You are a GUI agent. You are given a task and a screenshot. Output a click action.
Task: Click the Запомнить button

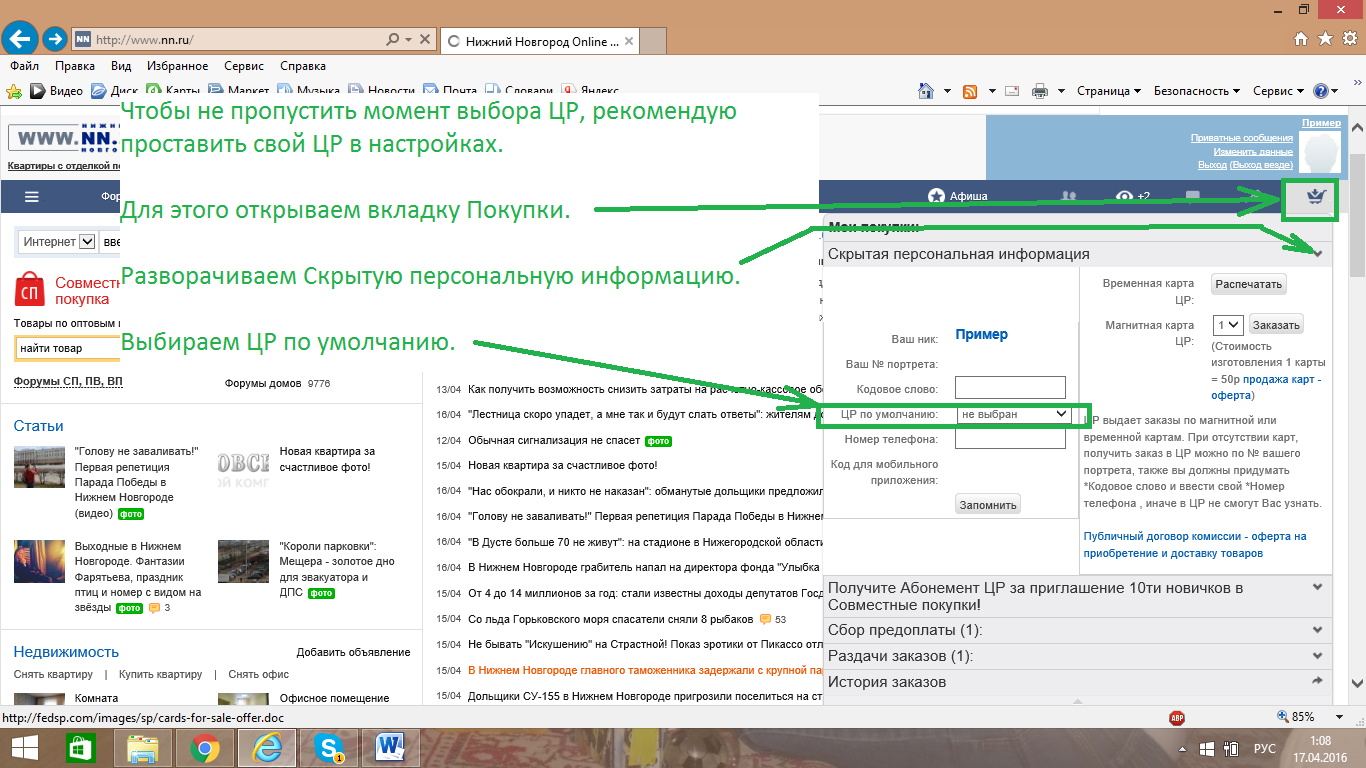pyautogui.click(x=988, y=504)
